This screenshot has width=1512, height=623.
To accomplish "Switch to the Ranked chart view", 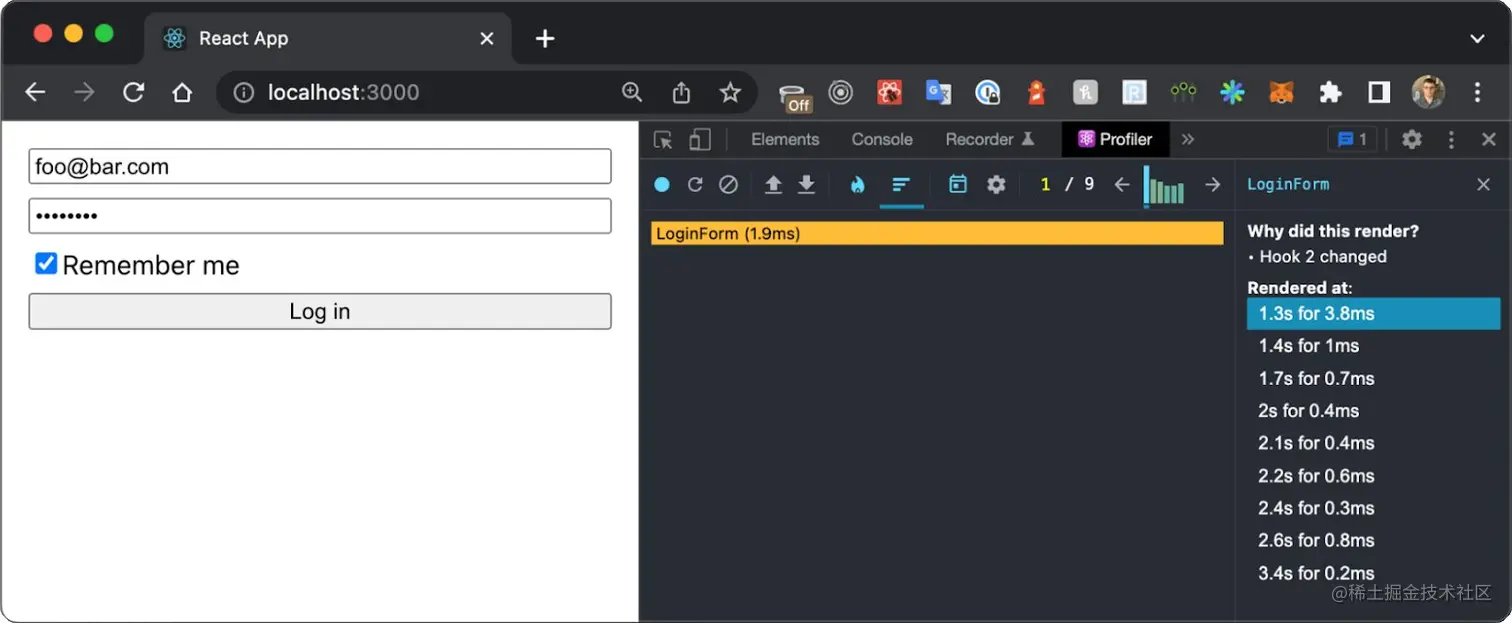I will (901, 185).
